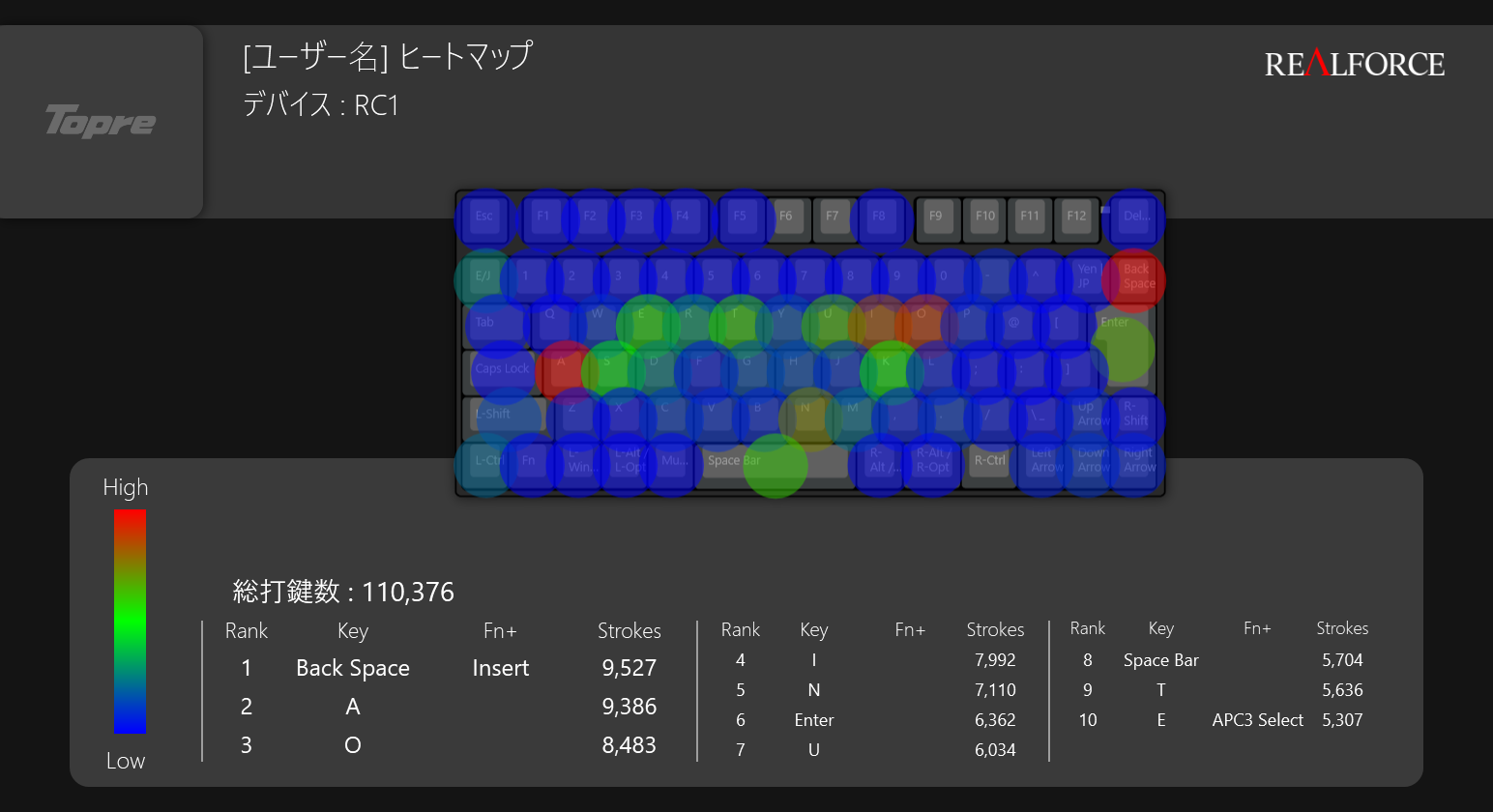This screenshot has height=812, width=1493.
Task: Click the 5,636 strokes value
Action: [x=1342, y=690]
